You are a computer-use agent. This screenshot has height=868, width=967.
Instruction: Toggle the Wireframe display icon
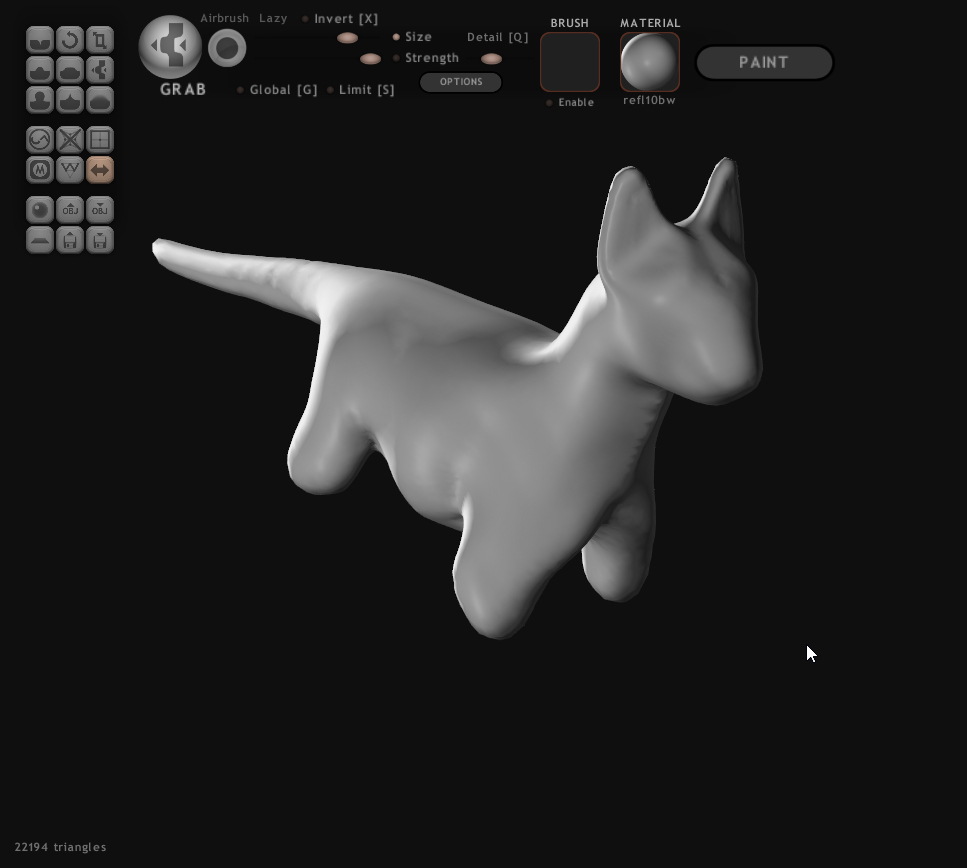pyautogui.click(x=100, y=140)
